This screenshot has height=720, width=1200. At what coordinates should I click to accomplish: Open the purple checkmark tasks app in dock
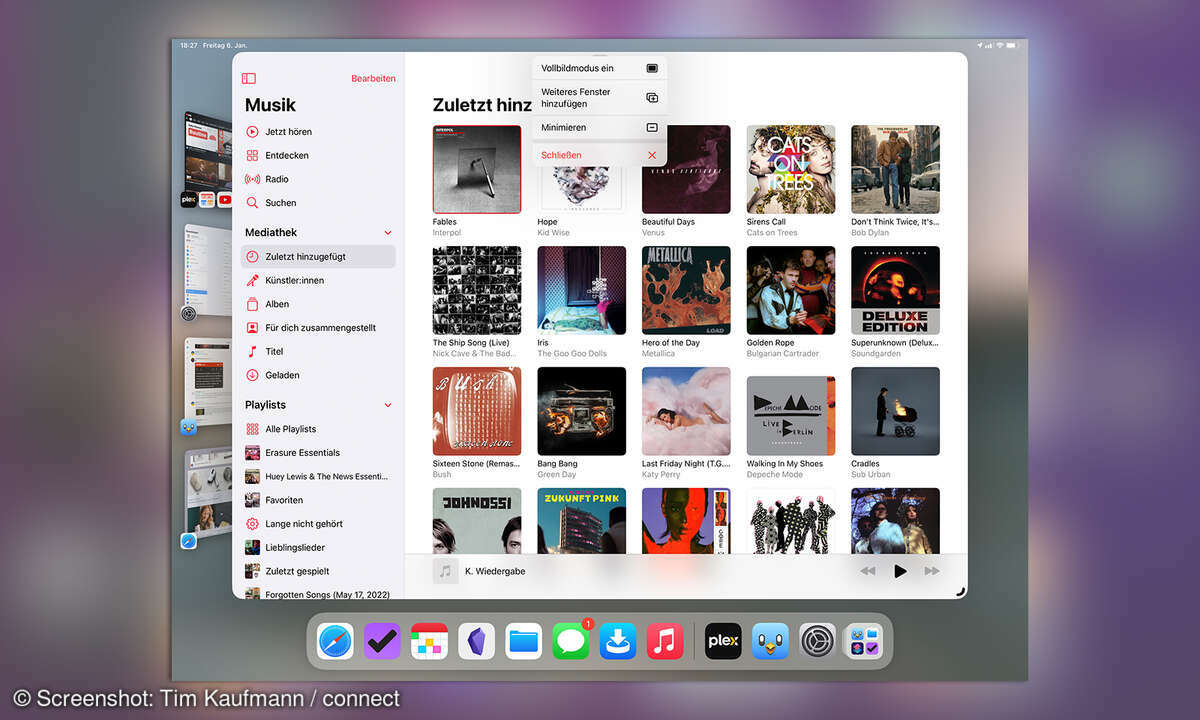tap(382, 641)
